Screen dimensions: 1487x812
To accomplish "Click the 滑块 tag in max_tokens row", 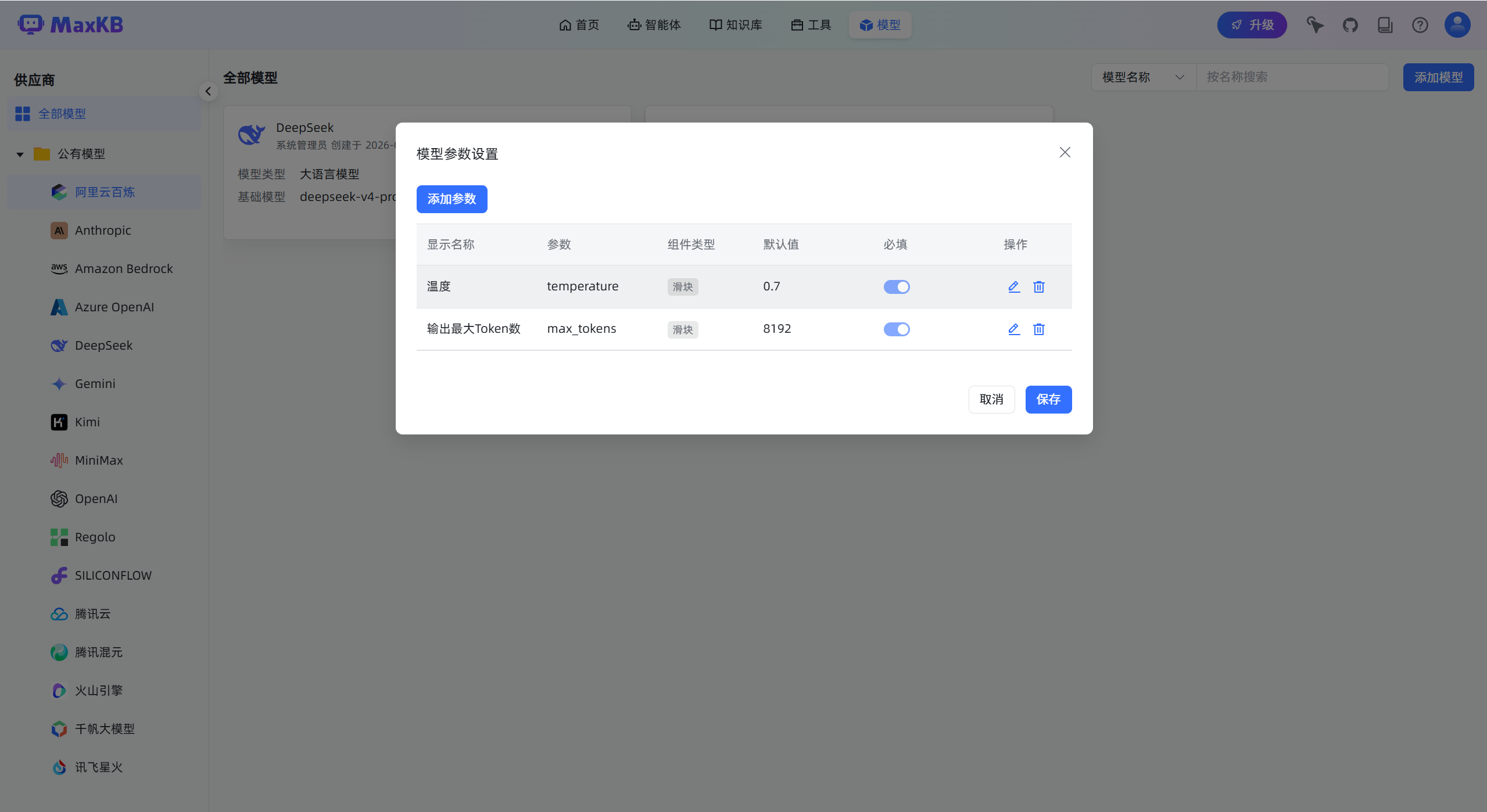I will pos(683,329).
